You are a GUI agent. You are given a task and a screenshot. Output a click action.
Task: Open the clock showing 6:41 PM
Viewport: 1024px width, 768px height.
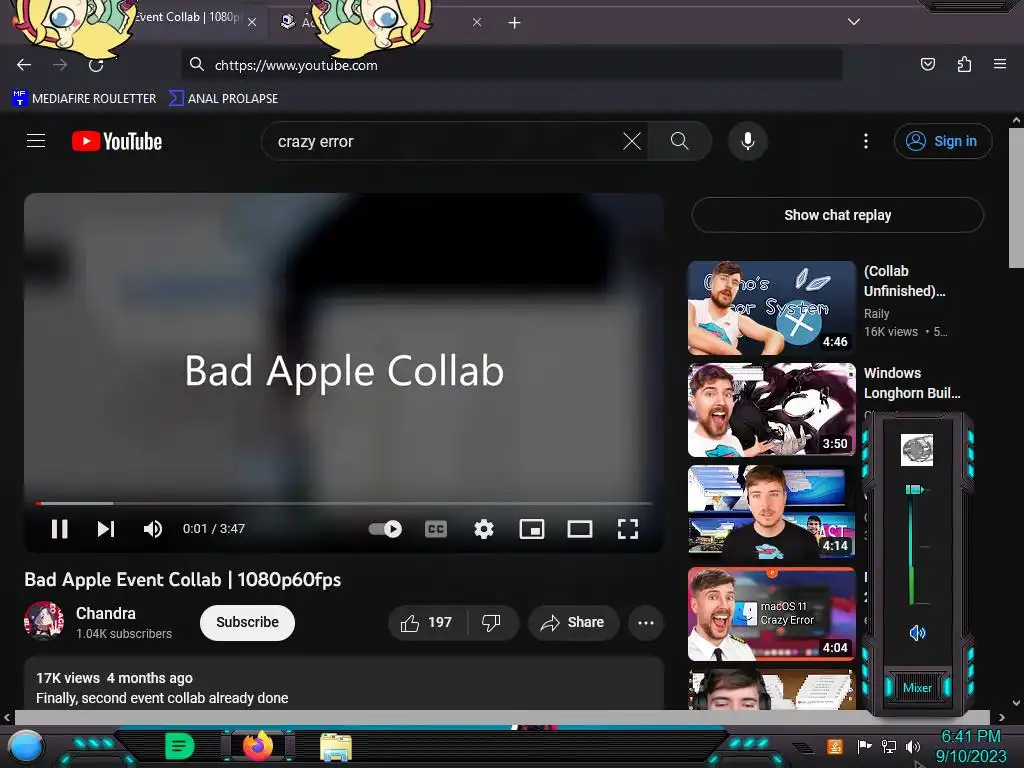pyautogui.click(x=971, y=746)
